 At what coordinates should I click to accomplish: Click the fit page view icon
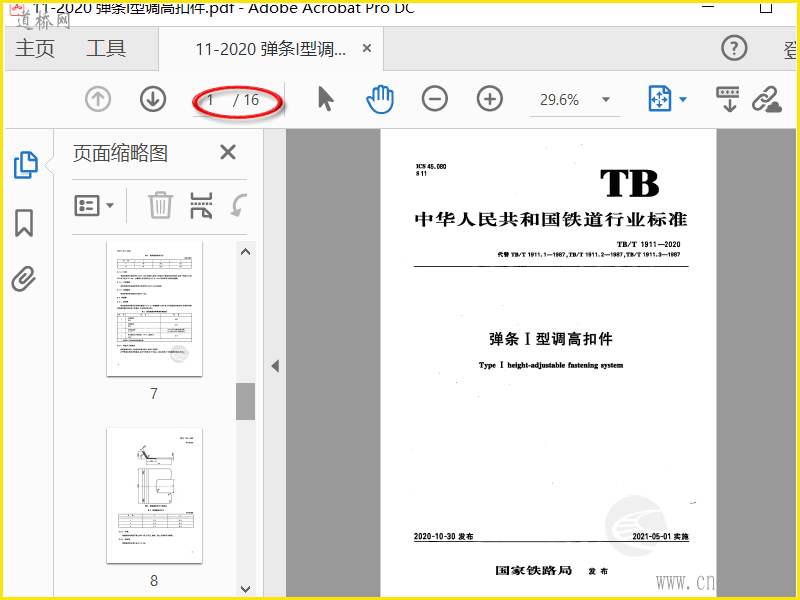point(660,98)
